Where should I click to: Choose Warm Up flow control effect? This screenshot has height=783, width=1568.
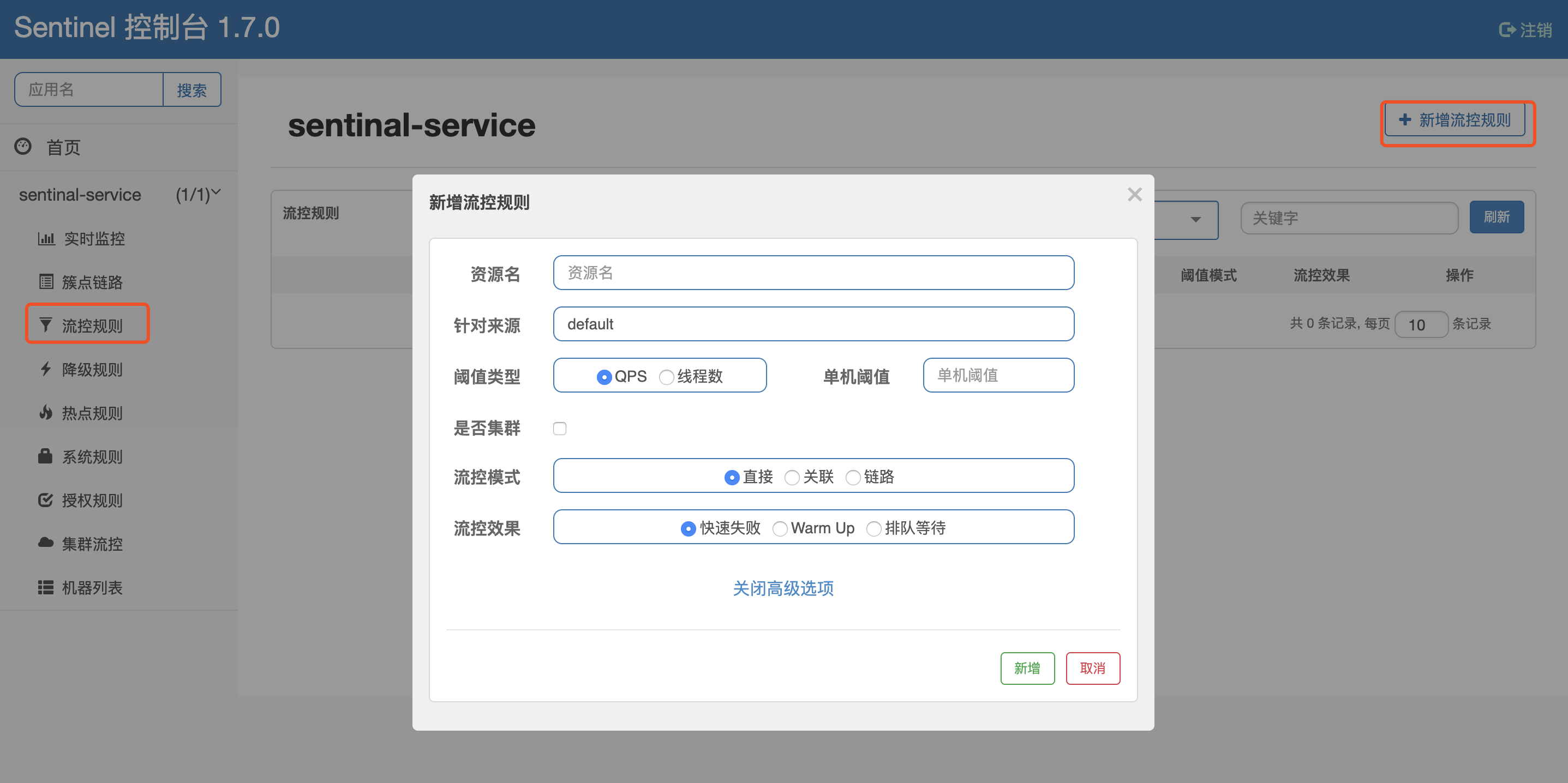coord(780,528)
